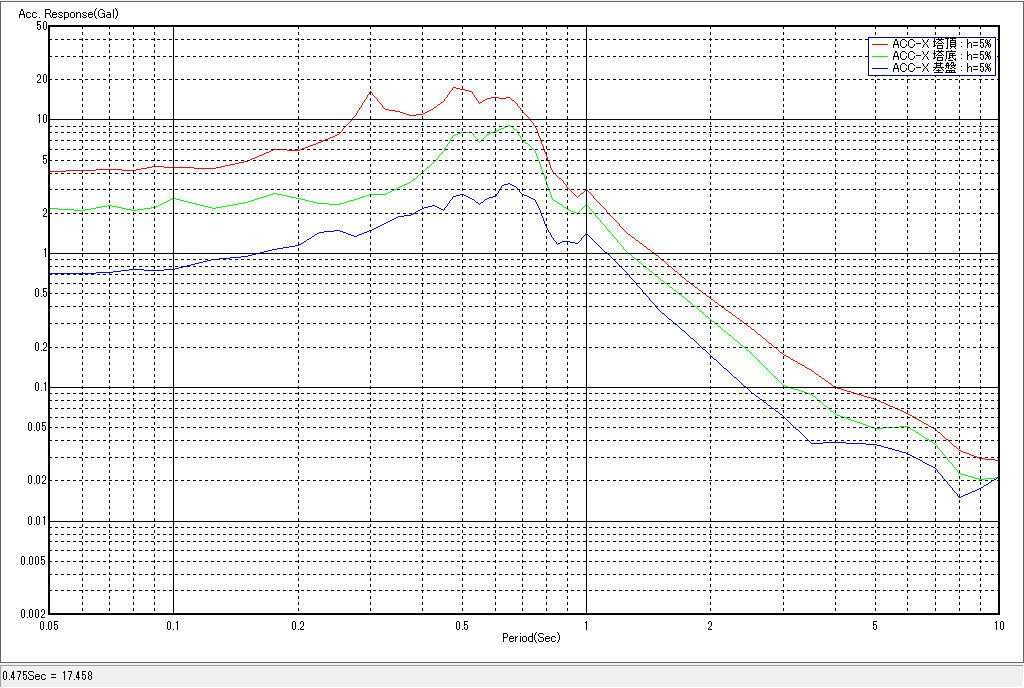The height and width of the screenshot is (688, 1024).
Task: Click the green line sample in legend
Action: pyautogui.click(x=880, y=56)
